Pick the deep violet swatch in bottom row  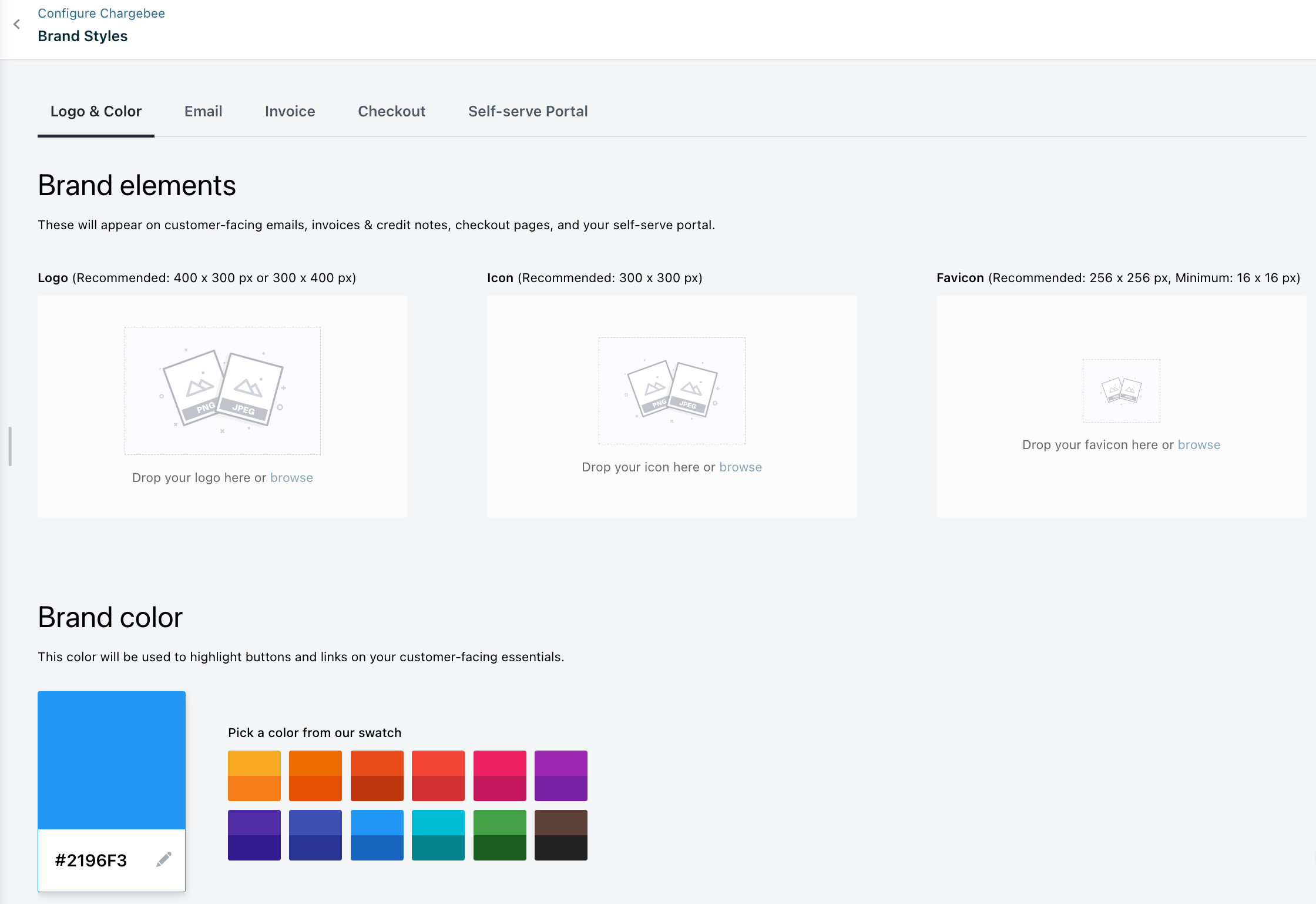coord(254,835)
